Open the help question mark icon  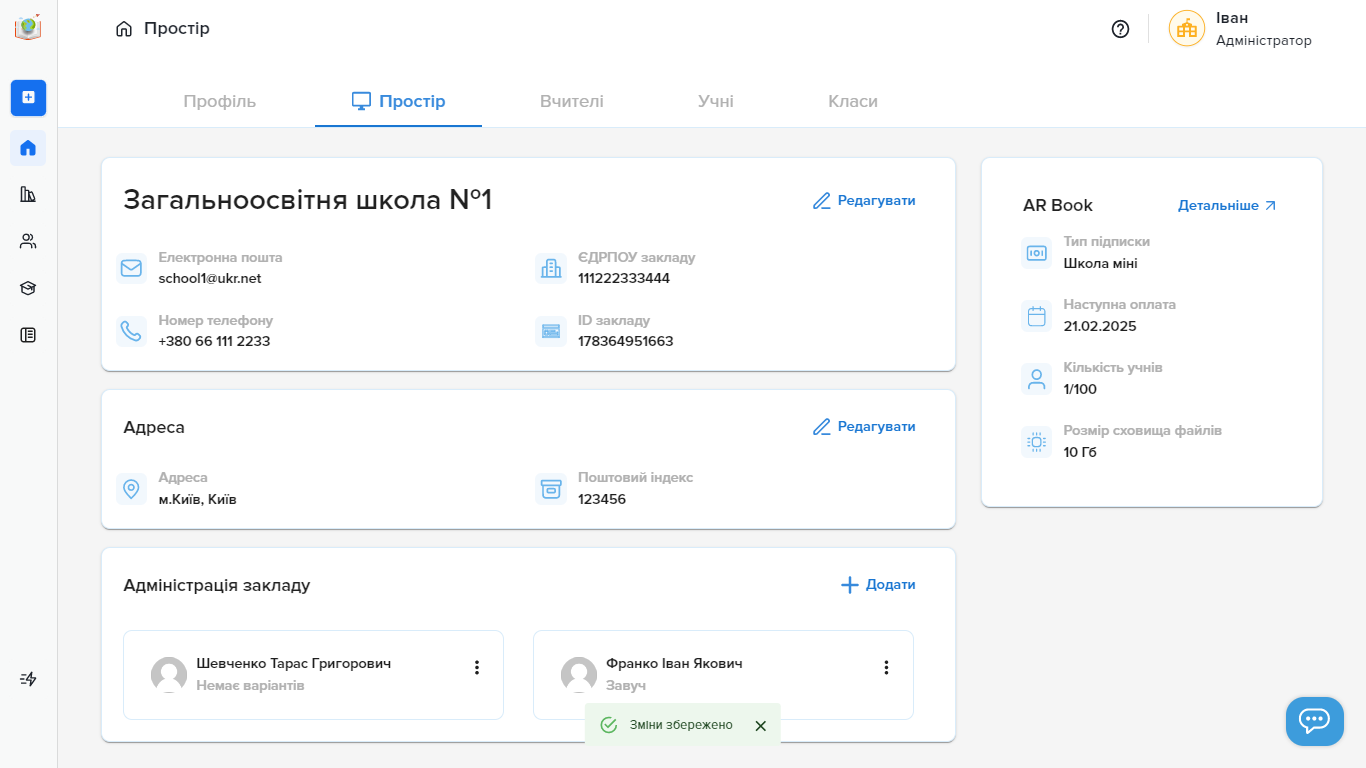point(1120,29)
